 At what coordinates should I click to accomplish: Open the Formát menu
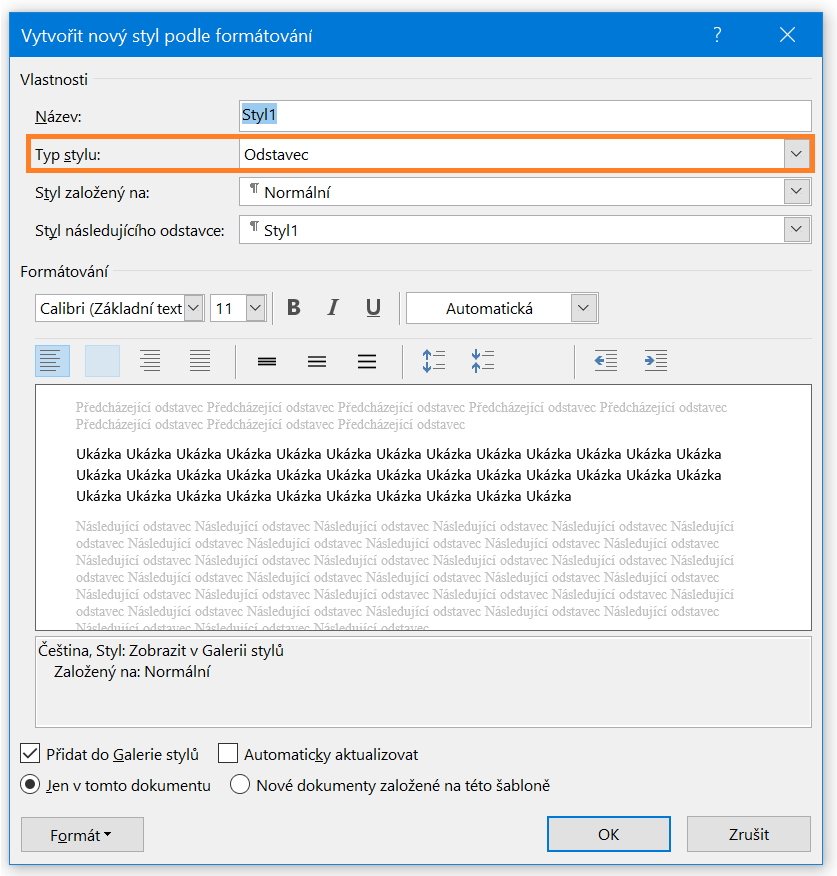click(81, 833)
